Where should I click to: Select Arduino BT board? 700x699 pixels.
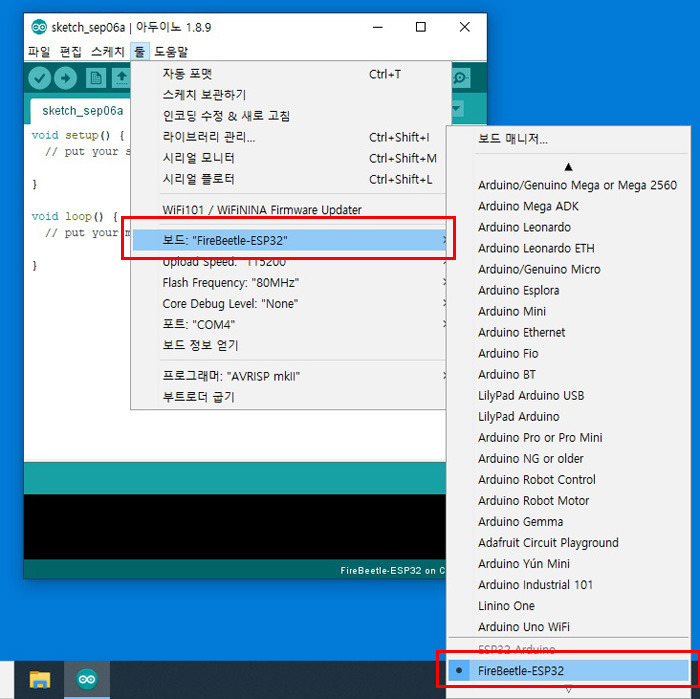pyautogui.click(x=568, y=374)
